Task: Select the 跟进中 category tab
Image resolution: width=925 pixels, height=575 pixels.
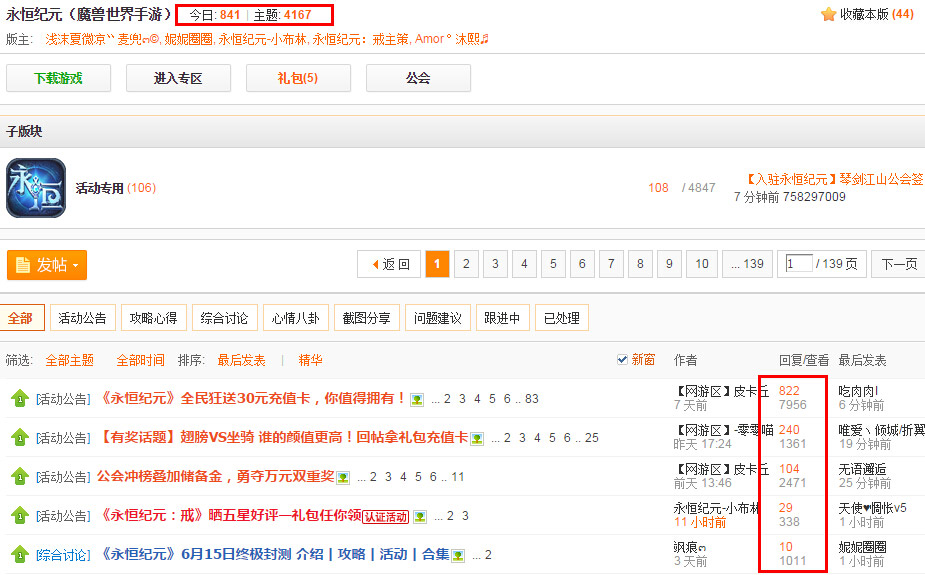Action: tap(503, 318)
